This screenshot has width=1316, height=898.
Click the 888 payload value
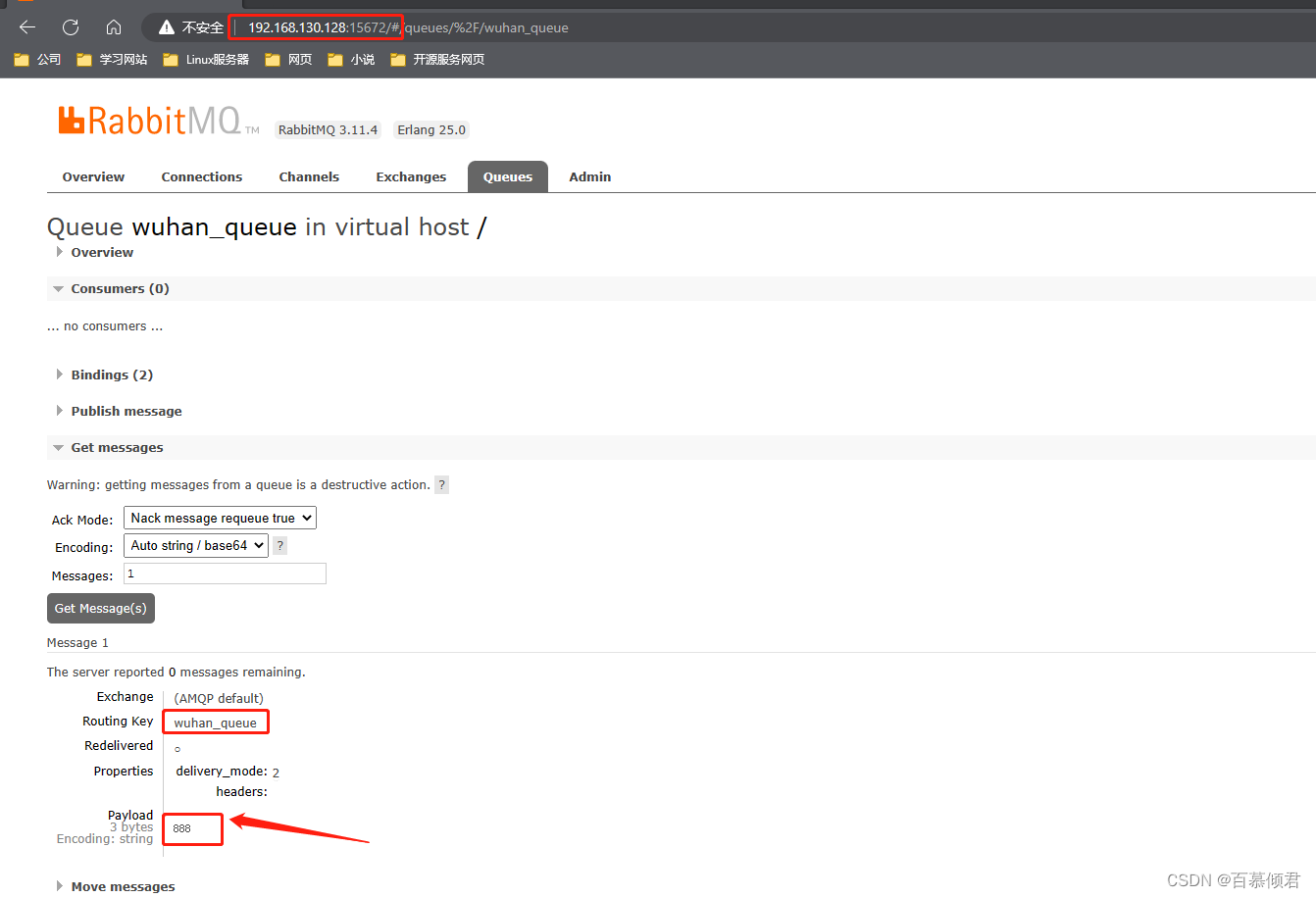pyautogui.click(x=182, y=829)
